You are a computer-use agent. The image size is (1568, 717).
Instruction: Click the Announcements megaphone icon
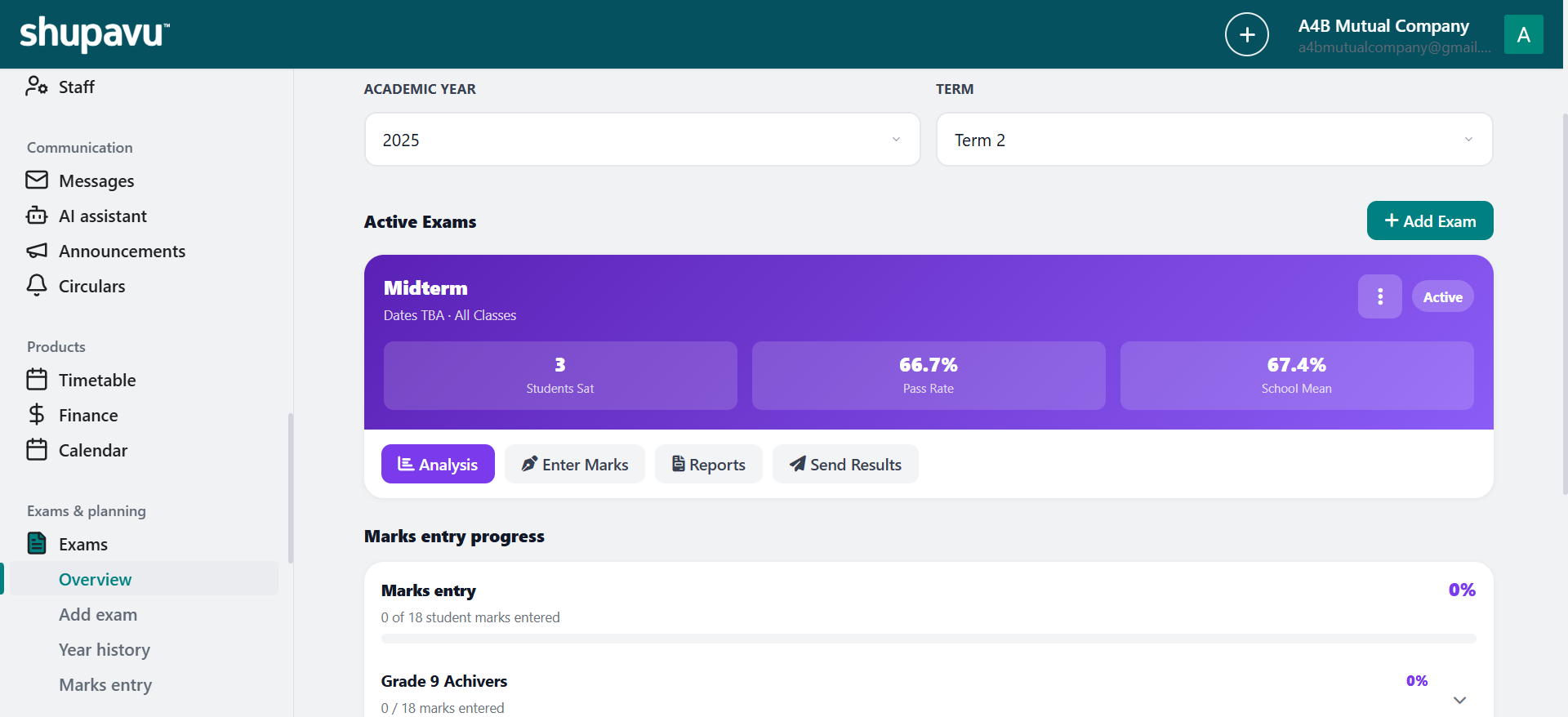coord(37,250)
